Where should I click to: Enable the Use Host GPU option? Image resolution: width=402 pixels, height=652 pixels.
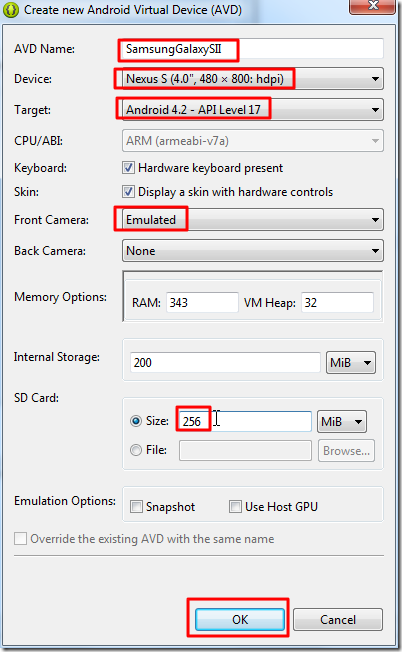point(235,506)
